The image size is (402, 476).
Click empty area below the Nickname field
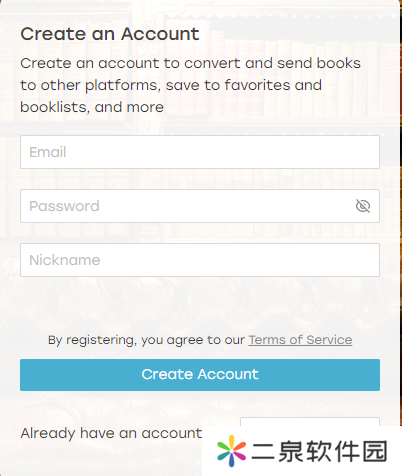[200, 303]
